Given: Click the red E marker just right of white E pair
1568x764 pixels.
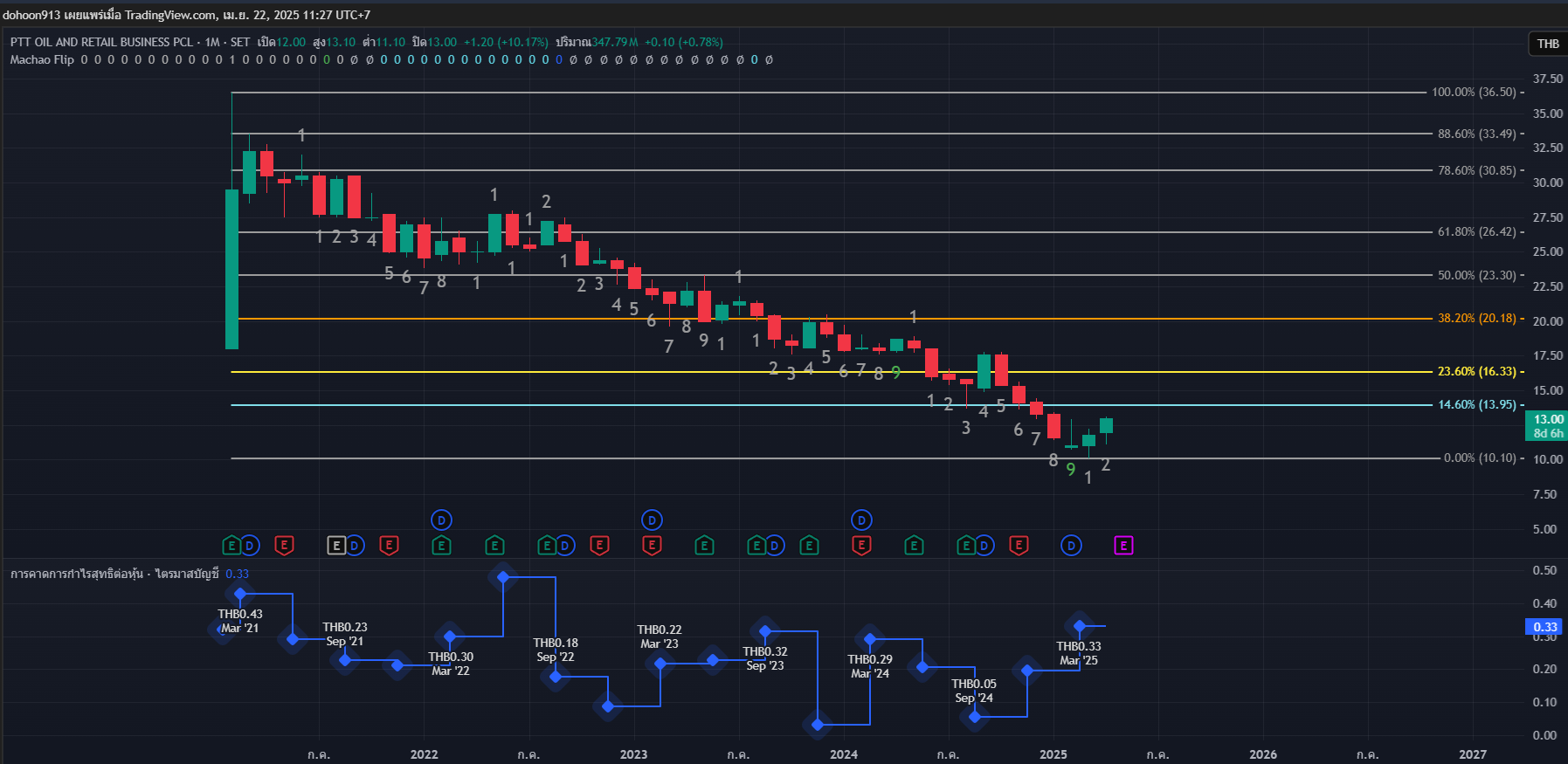Looking at the screenshot, I should pos(390,546).
